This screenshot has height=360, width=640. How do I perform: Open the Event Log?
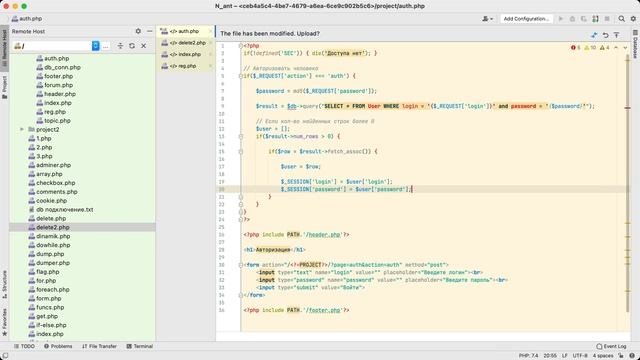(x=611, y=346)
